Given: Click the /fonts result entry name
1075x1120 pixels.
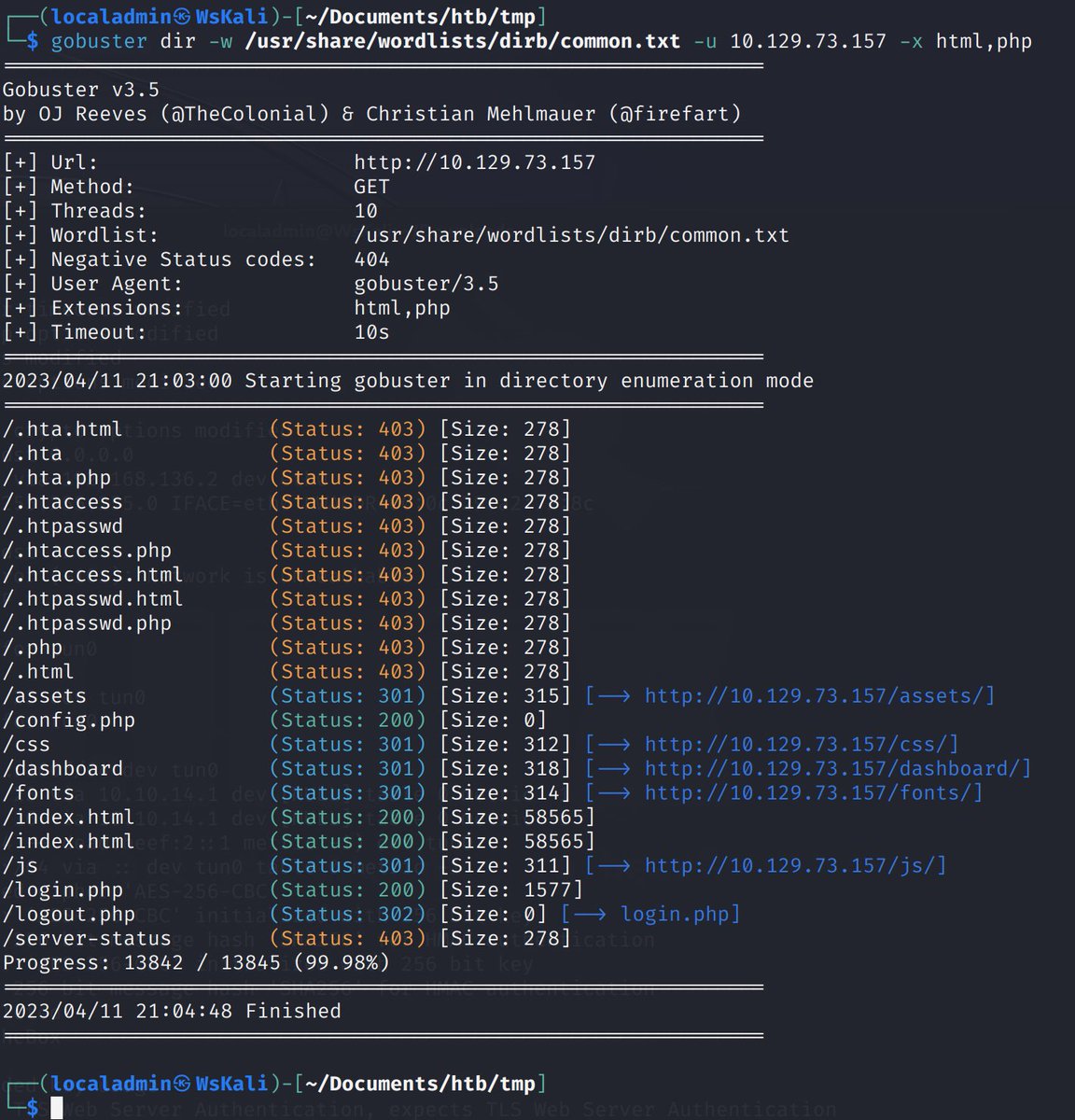Looking at the screenshot, I should click(x=38, y=793).
